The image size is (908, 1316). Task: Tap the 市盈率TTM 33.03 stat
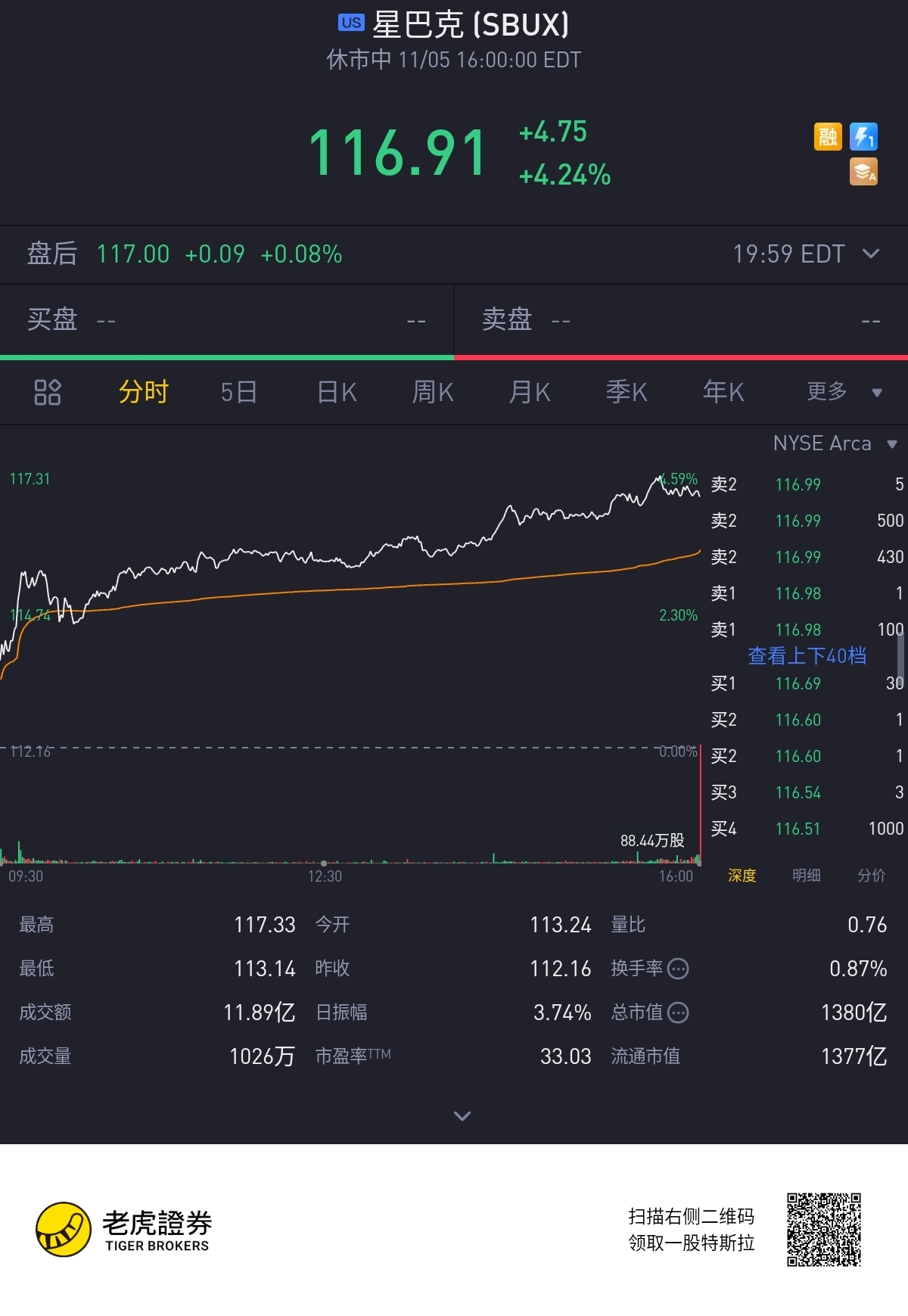(x=453, y=1056)
